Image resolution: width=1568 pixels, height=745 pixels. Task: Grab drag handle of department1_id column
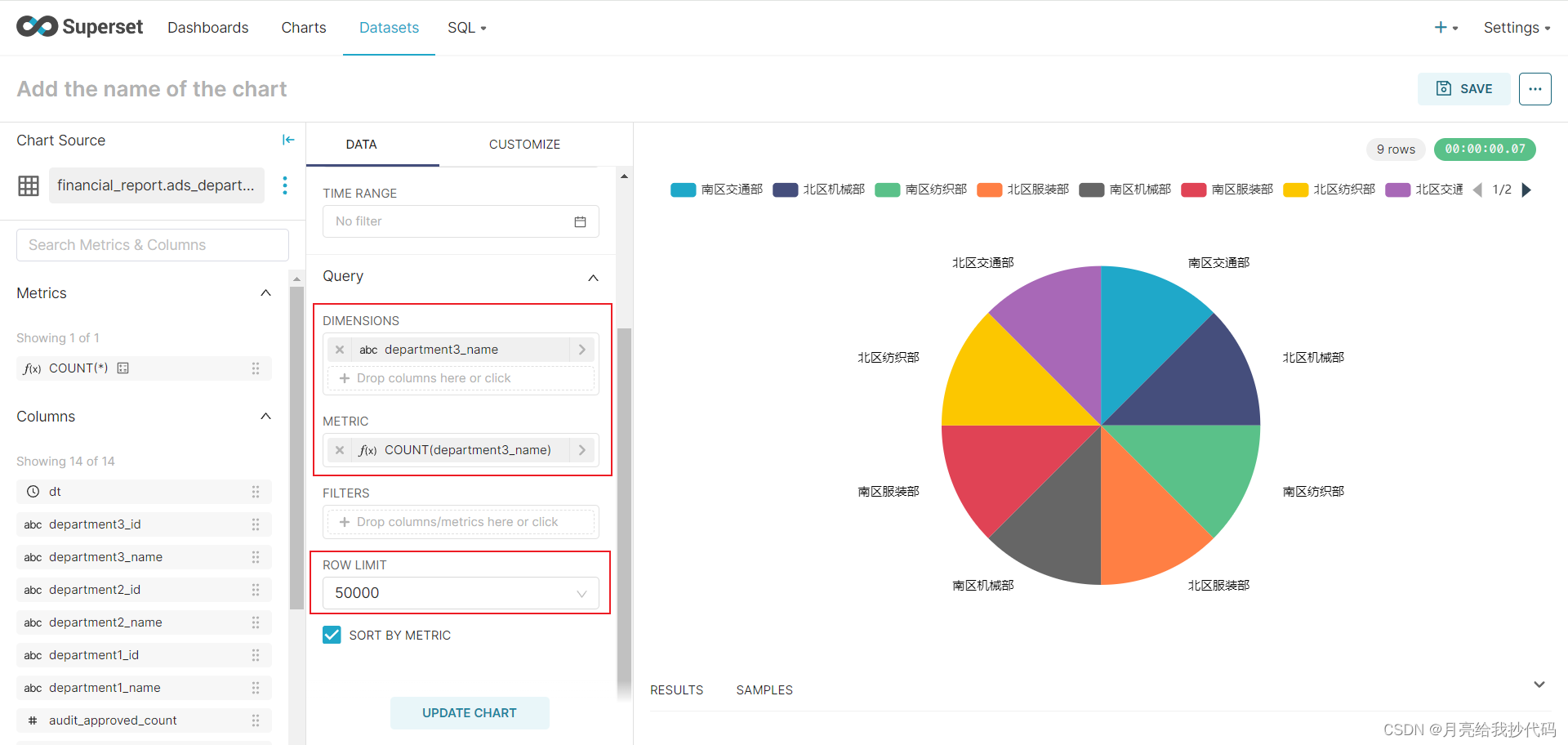(256, 655)
